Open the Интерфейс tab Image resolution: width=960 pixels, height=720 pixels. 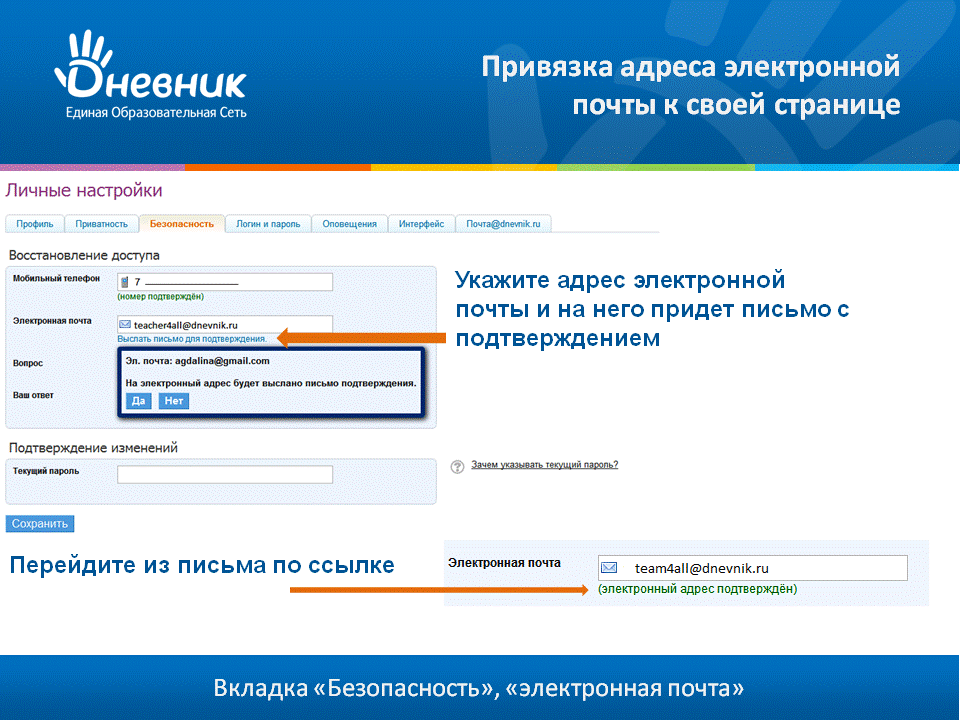pyautogui.click(x=421, y=224)
